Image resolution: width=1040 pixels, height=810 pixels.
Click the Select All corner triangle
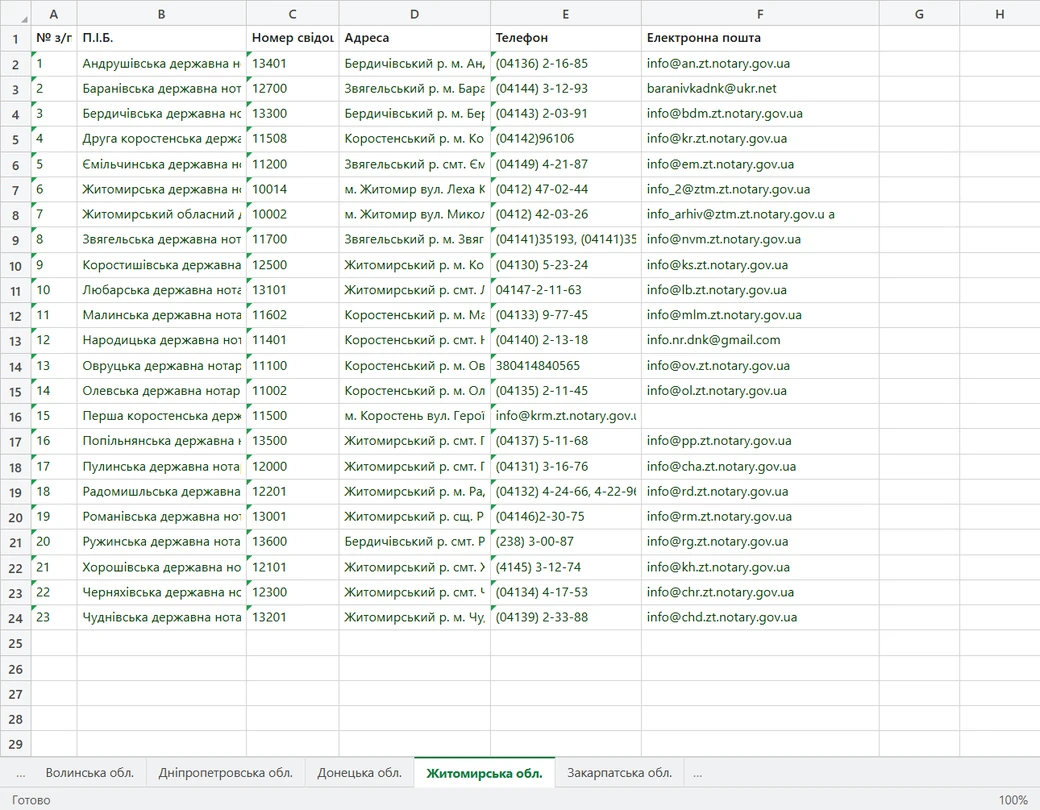15,13
